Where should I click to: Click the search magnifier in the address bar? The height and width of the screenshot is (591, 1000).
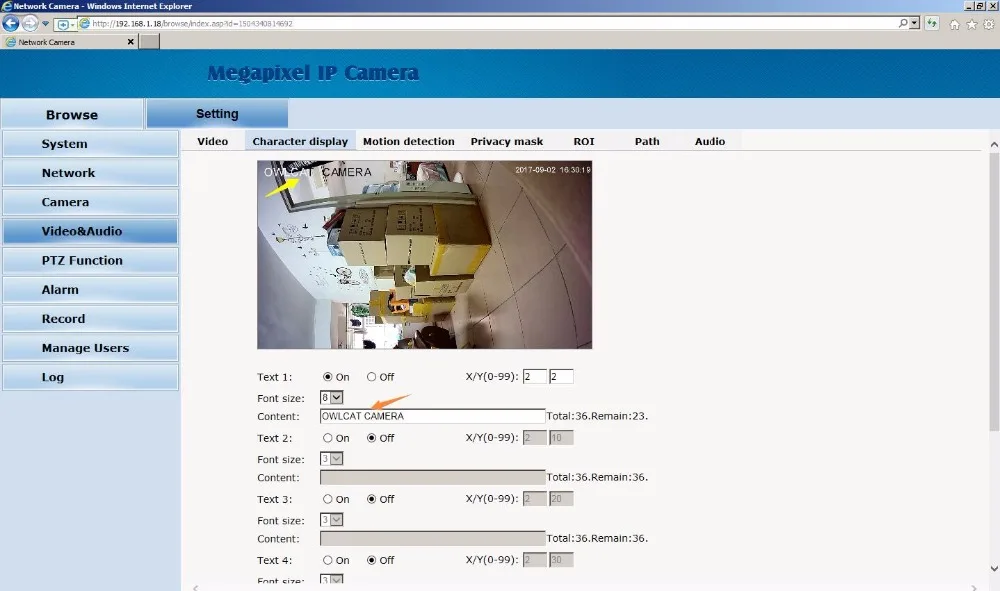(x=903, y=24)
